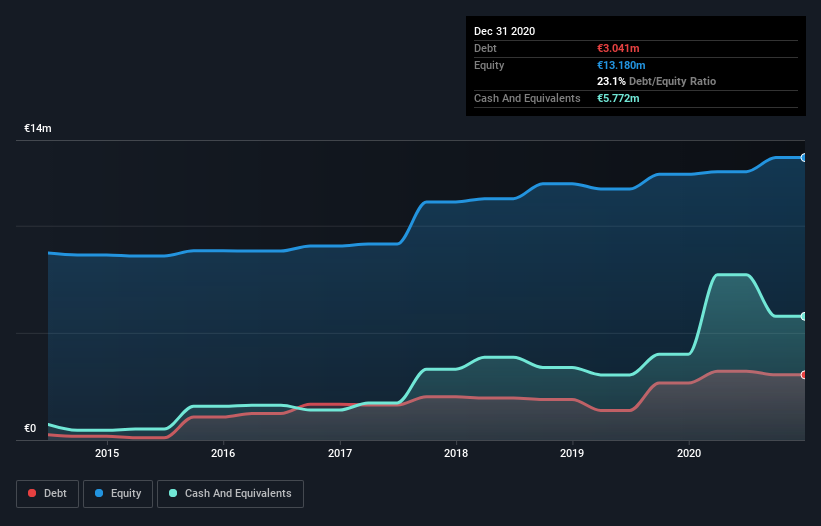The height and width of the screenshot is (526, 821).
Task: Click Cash And Equivalents label in tooltip
Action: (527, 98)
